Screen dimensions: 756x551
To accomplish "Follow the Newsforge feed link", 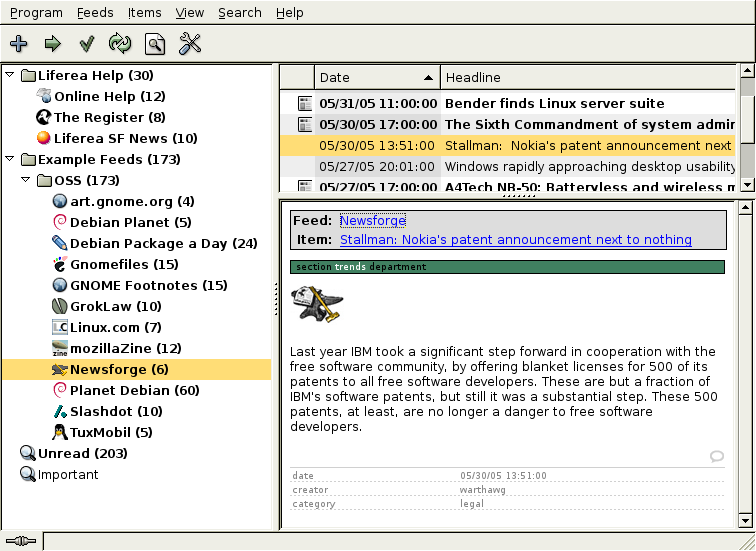I will (x=372, y=220).
